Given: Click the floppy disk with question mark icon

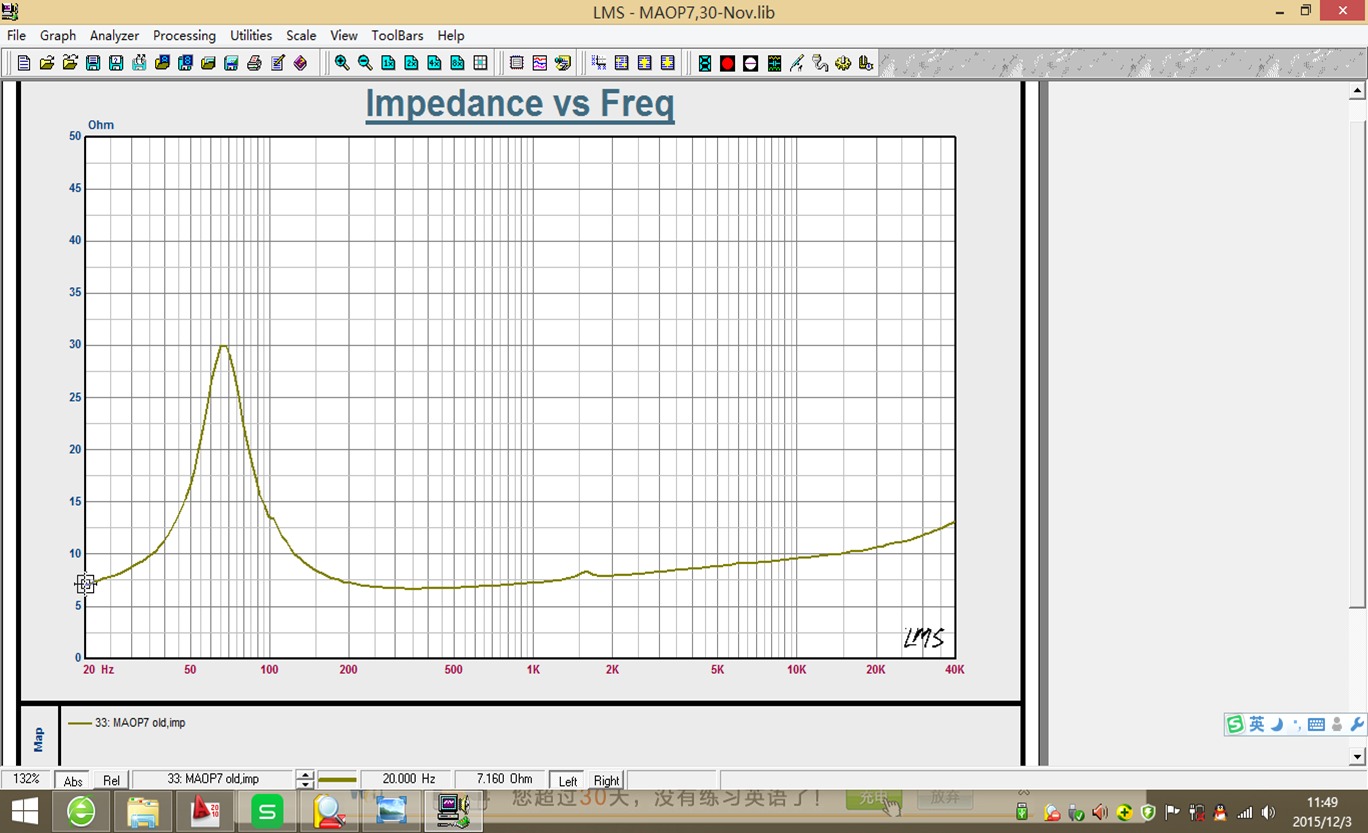Looking at the screenshot, I should (116, 63).
